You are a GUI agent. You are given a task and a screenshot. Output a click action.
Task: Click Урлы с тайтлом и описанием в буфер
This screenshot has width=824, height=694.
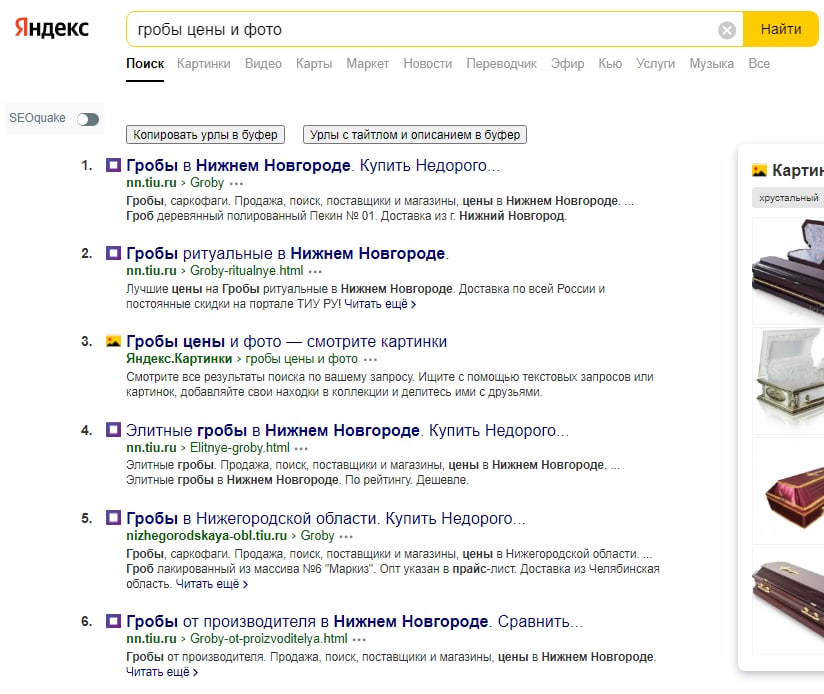[x=415, y=134]
